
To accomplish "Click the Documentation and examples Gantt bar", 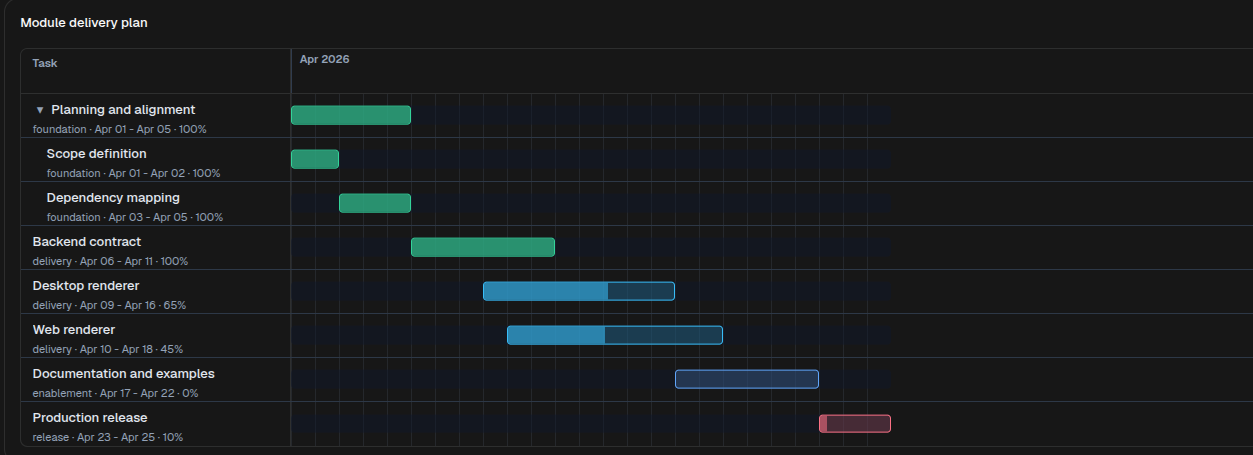I will (747, 379).
